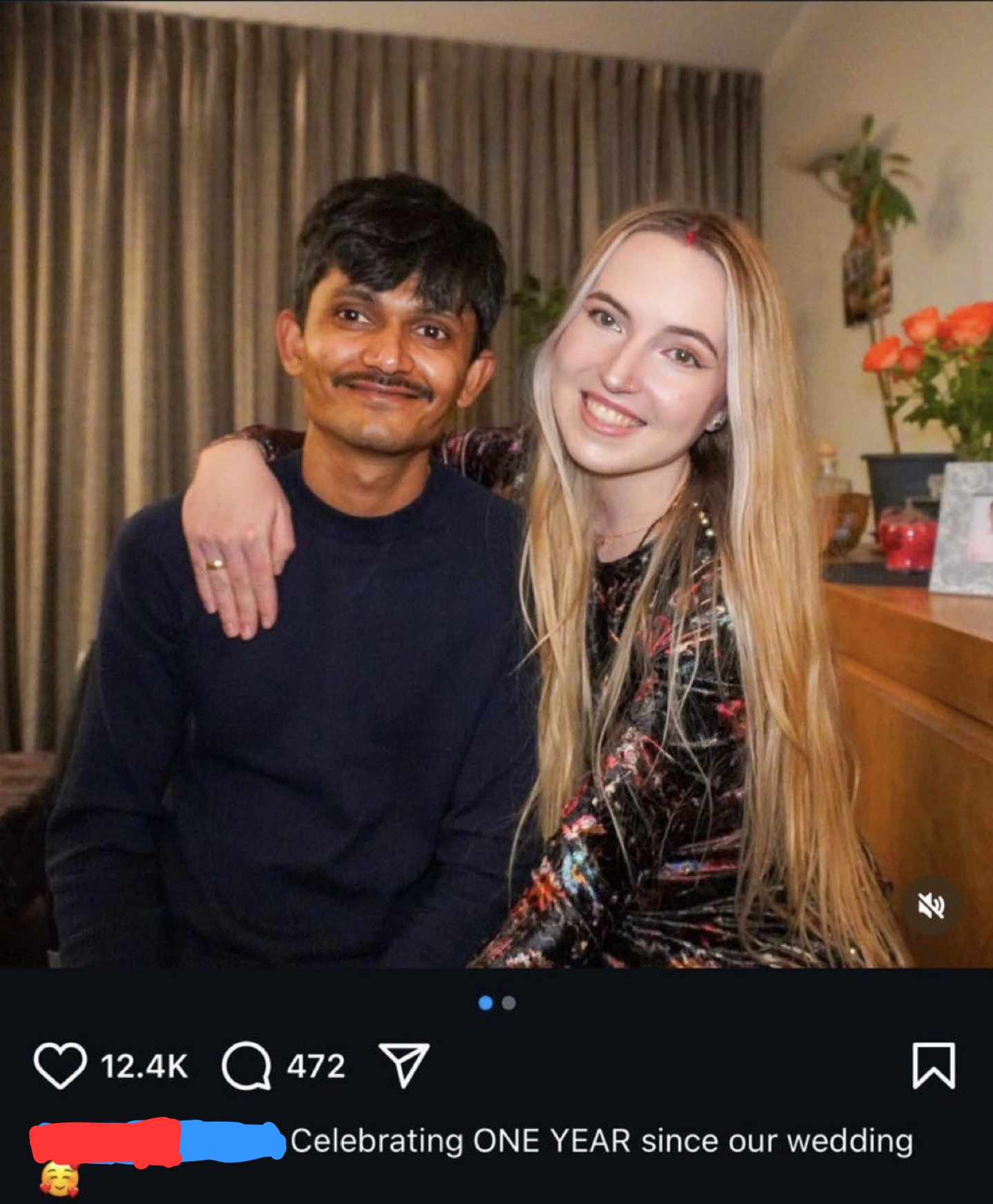Tap the smiling face with hearts emoji
The image size is (993, 1204).
[x=59, y=1179]
